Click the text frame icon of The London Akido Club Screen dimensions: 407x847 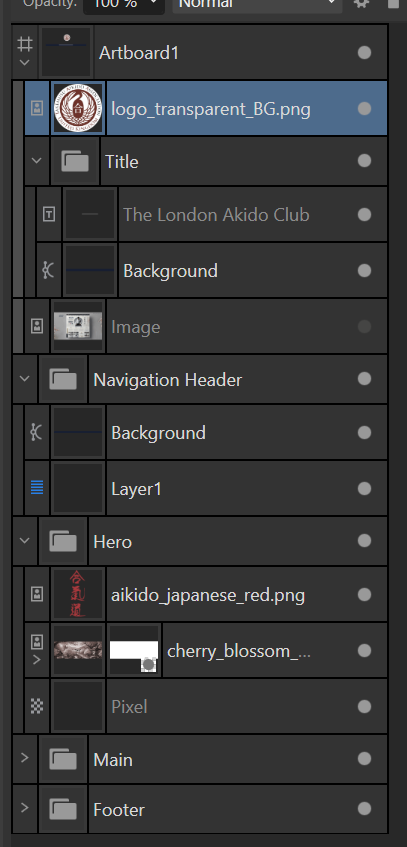[x=49, y=214]
